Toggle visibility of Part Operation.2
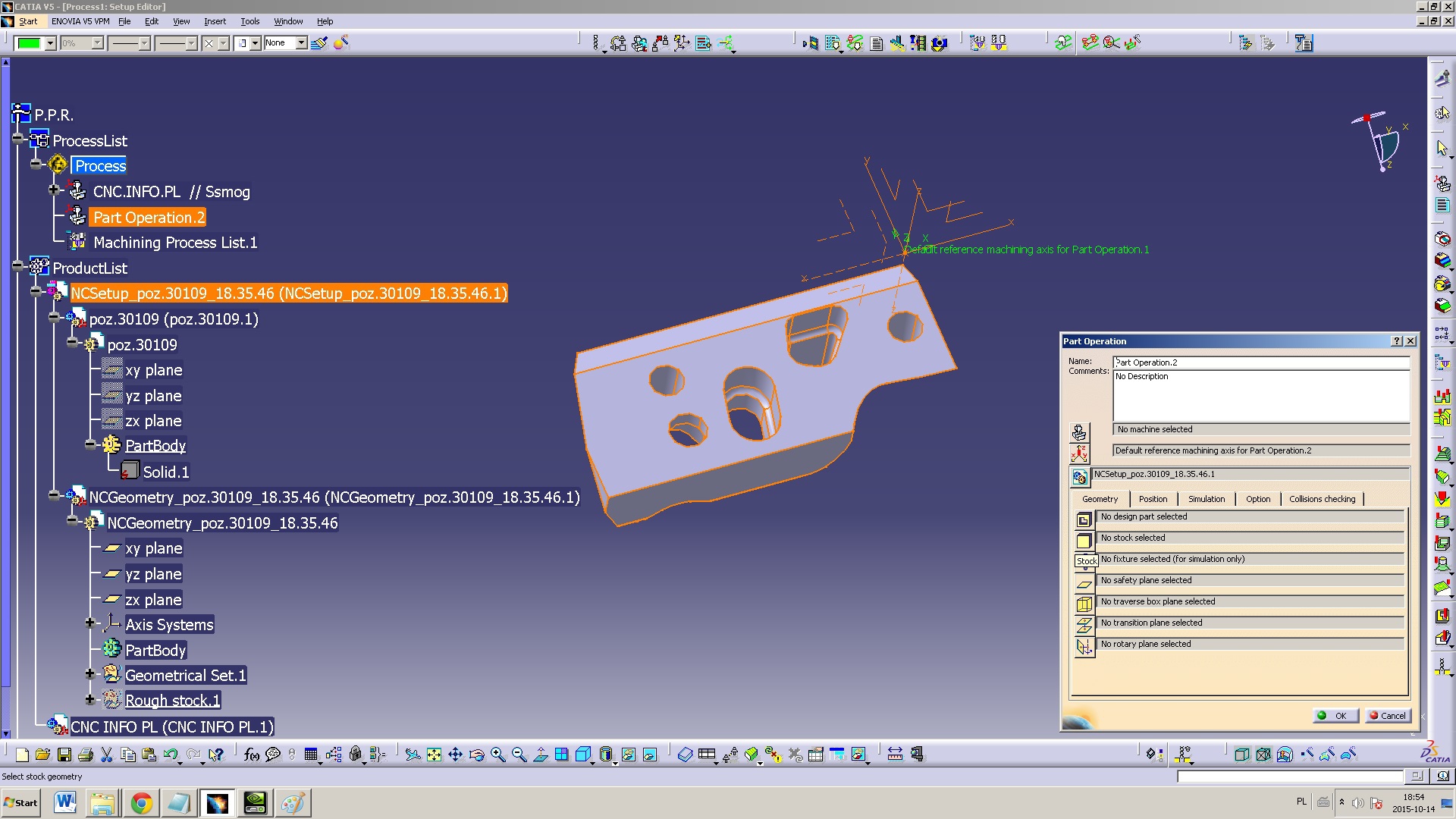The height and width of the screenshot is (819, 1456). pyautogui.click(x=79, y=217)
